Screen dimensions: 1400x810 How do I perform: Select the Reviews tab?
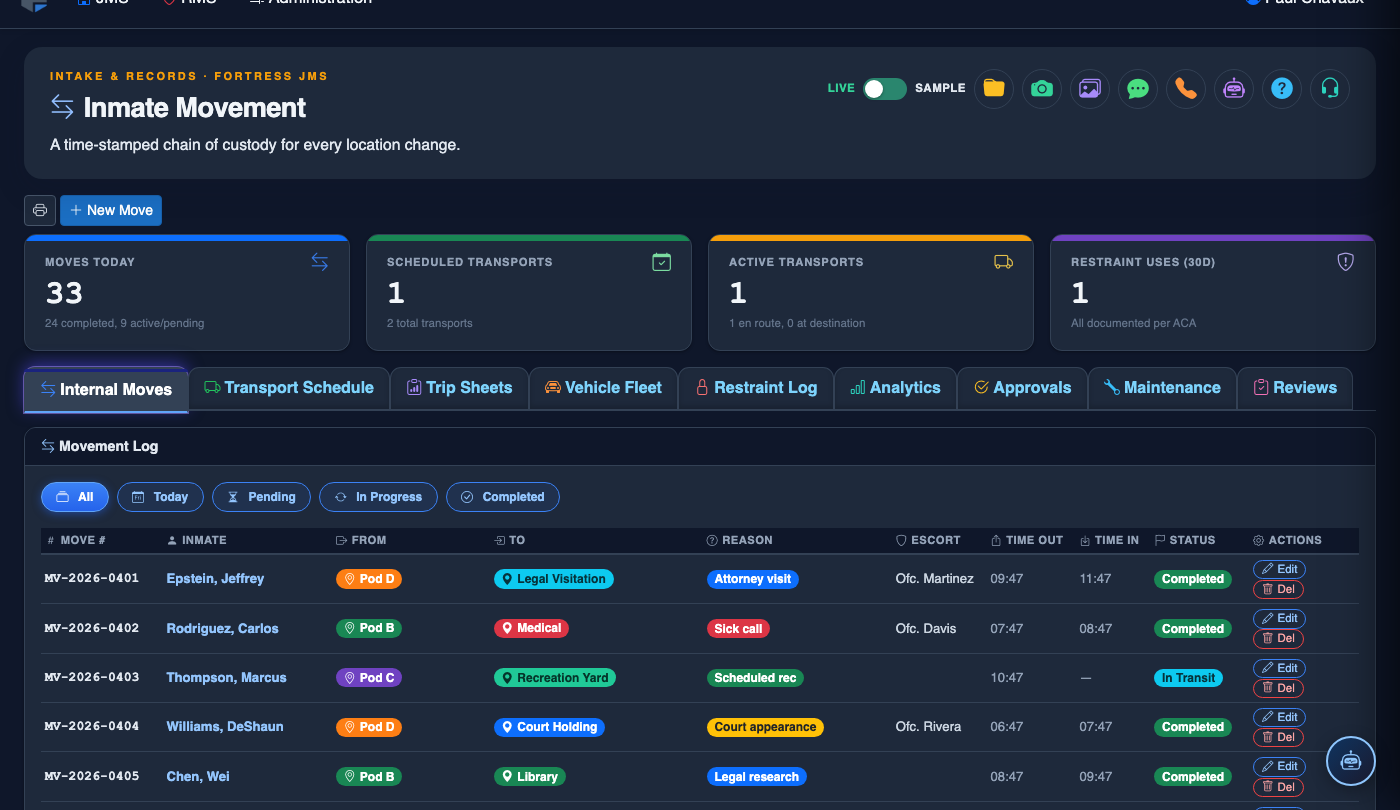click(x=1295, y=388)
